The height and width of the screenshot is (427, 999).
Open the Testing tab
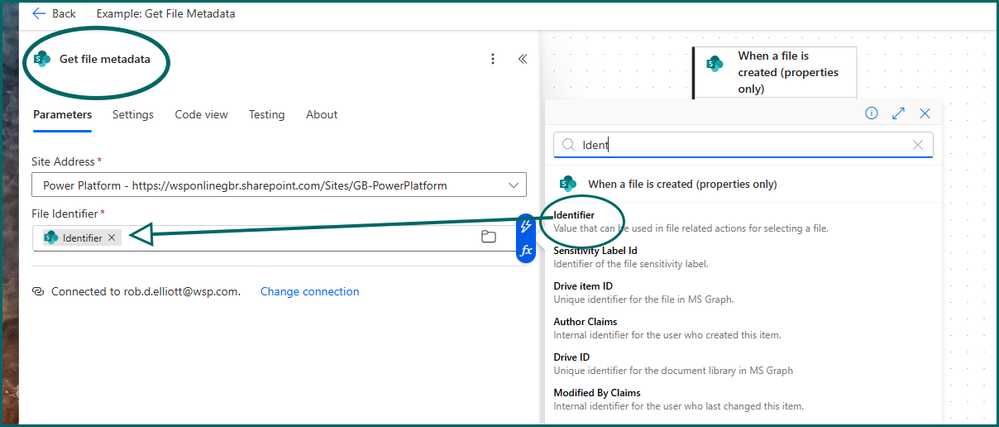[266, 115]
